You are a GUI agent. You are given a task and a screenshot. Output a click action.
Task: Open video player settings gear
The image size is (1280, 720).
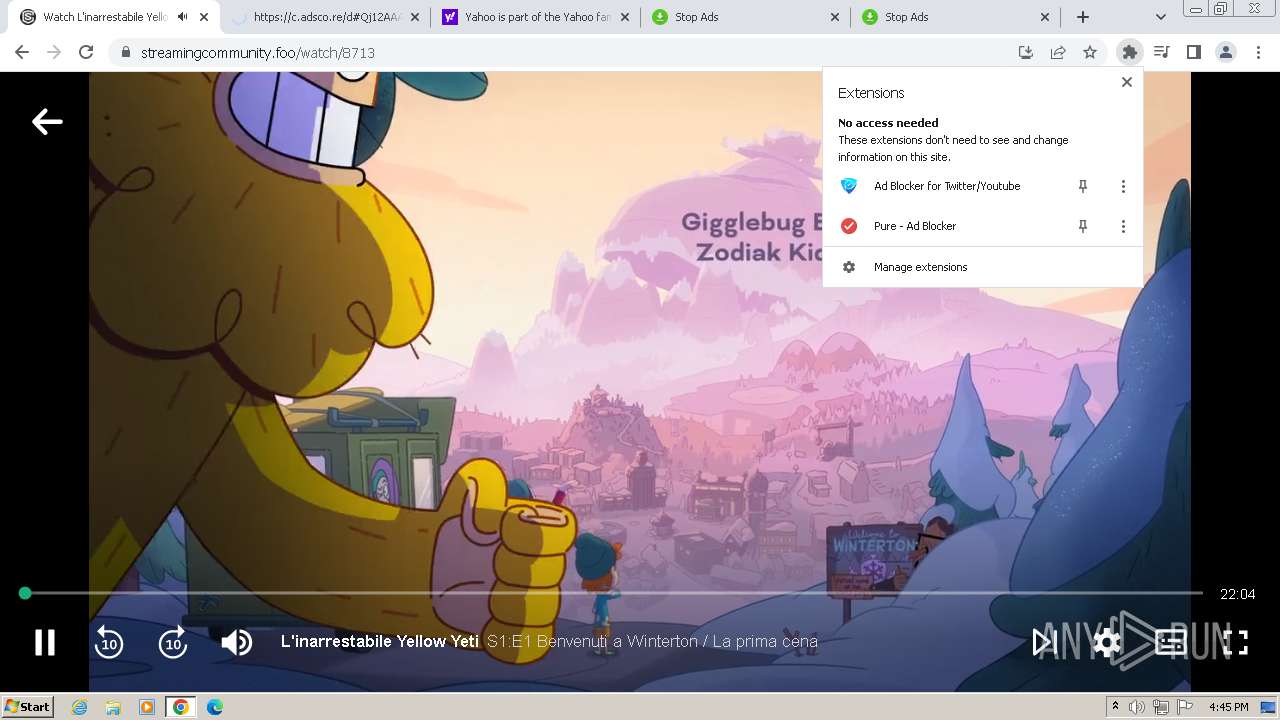point(1107,642)
